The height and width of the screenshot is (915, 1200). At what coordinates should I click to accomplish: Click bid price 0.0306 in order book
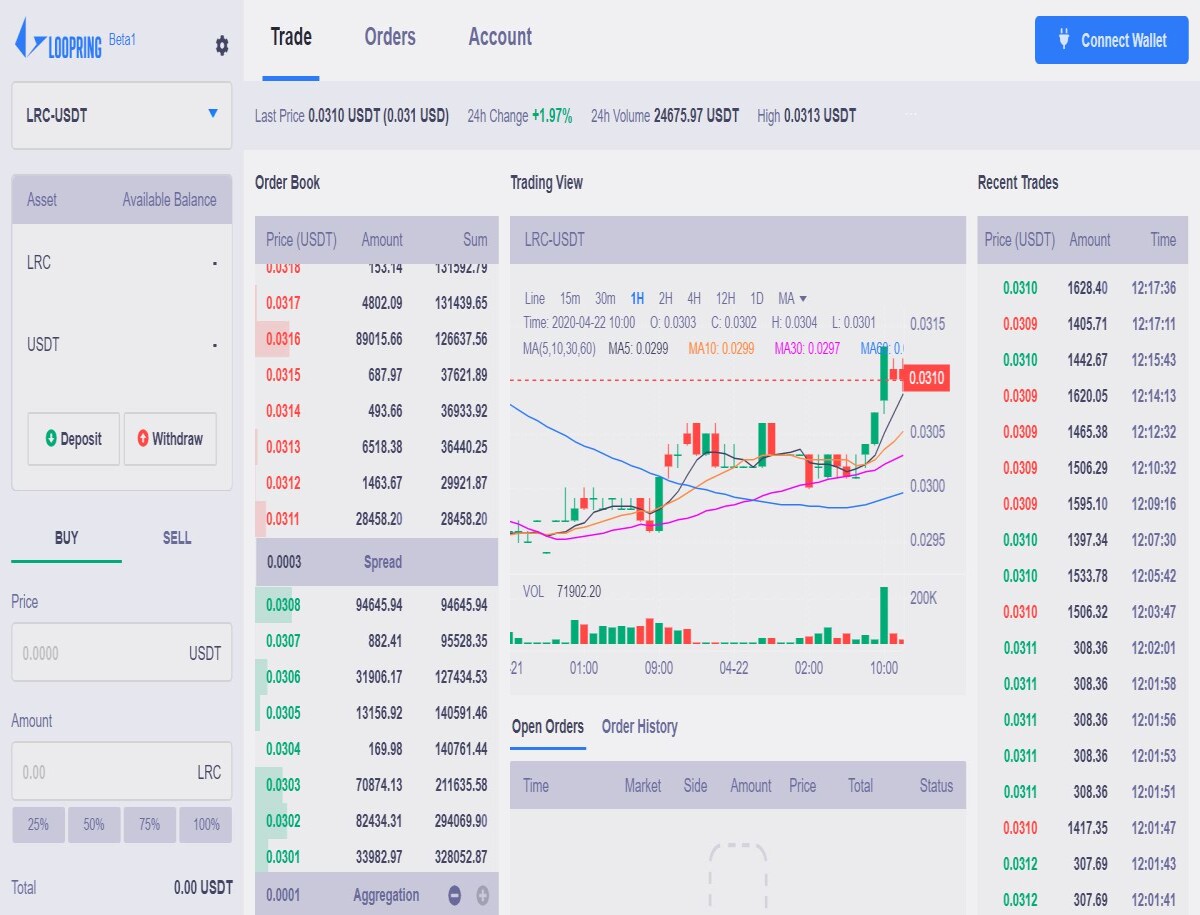point(283,677)
